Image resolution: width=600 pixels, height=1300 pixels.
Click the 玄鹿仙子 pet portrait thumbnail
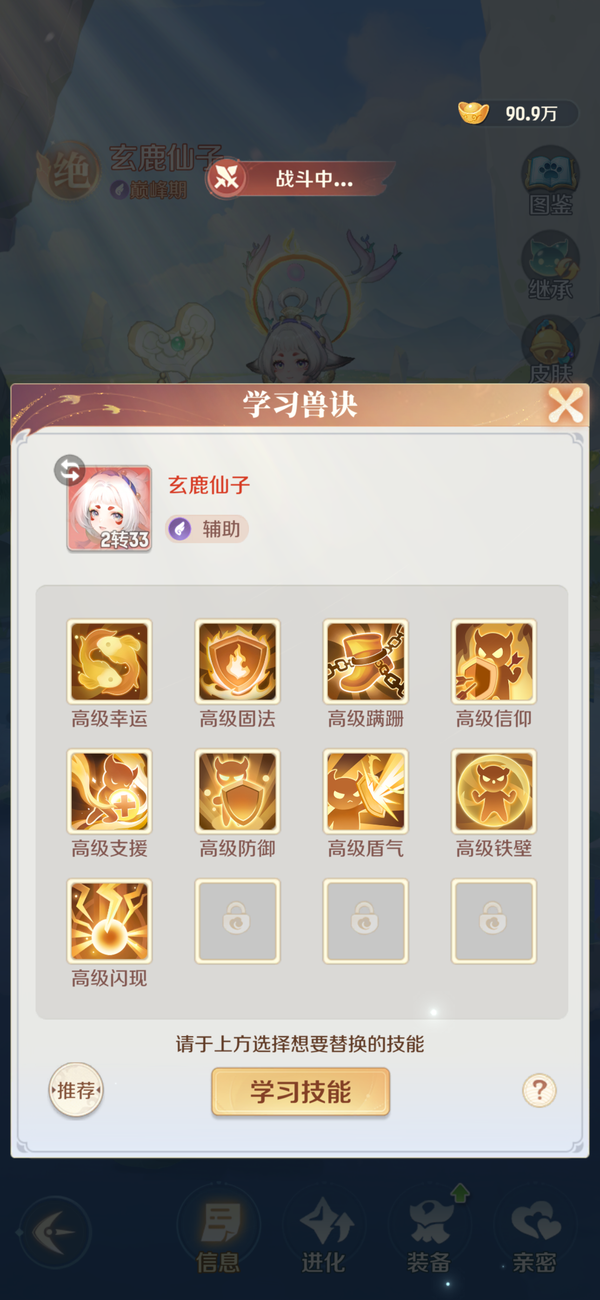tap(109, 508)
